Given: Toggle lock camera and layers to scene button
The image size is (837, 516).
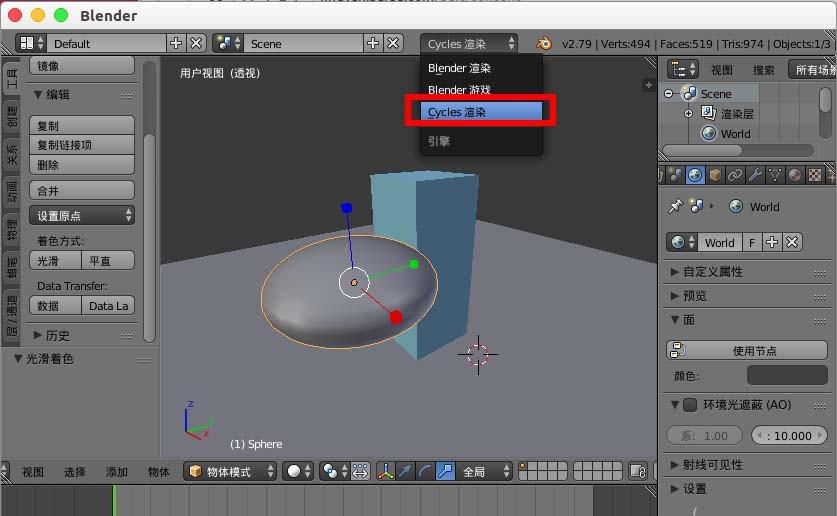Looking at the screenshot, I should (x=638, y=471).
